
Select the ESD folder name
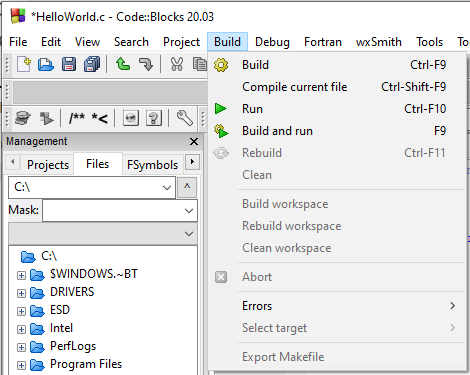[60, 310]
